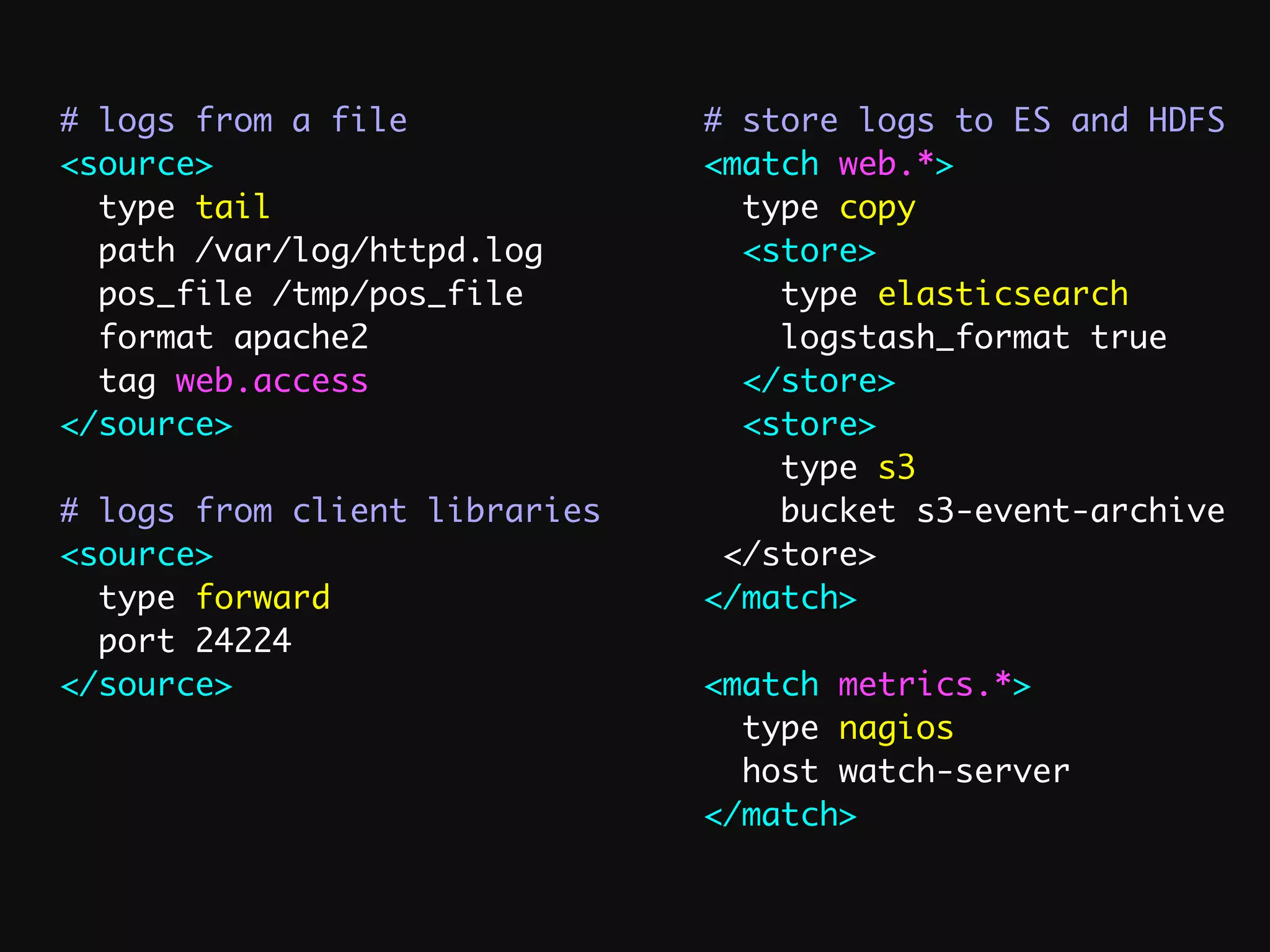
Task: Click the white '</store>' closing tag
Action: (799, 555)
